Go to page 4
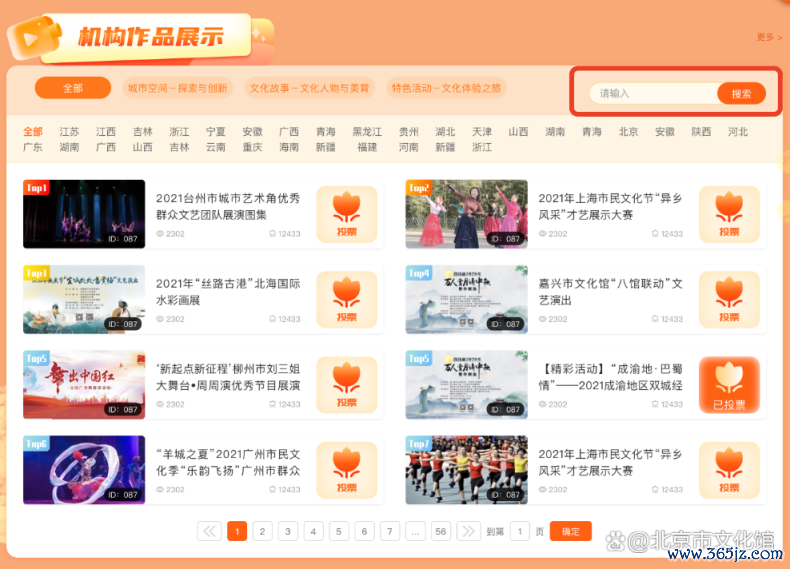The width and height of the screenshot is (790, 569). coord(313,531)
